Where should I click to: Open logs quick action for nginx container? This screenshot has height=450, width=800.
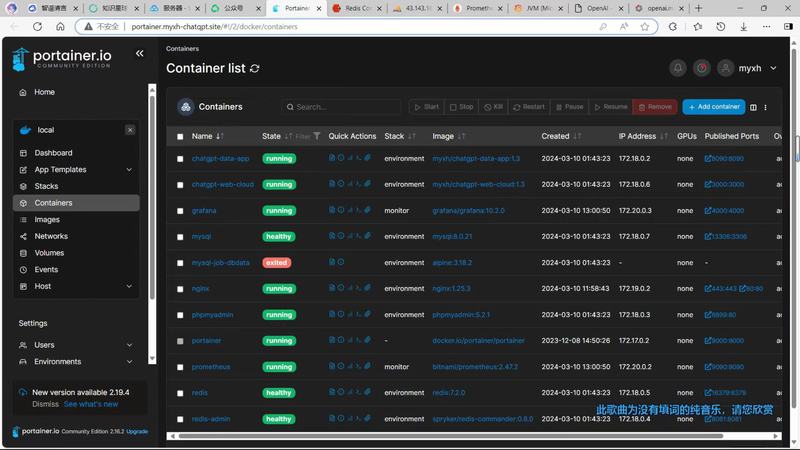point(332,288)
